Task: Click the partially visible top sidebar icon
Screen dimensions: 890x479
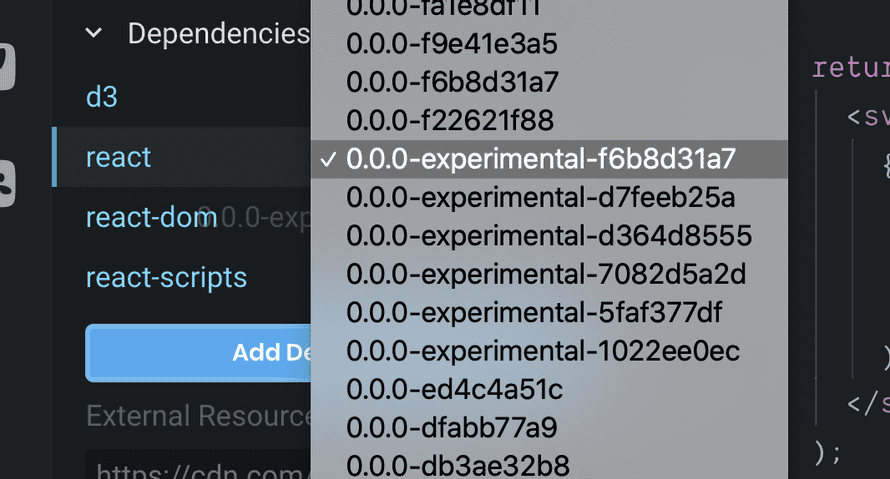Action: 6,66
